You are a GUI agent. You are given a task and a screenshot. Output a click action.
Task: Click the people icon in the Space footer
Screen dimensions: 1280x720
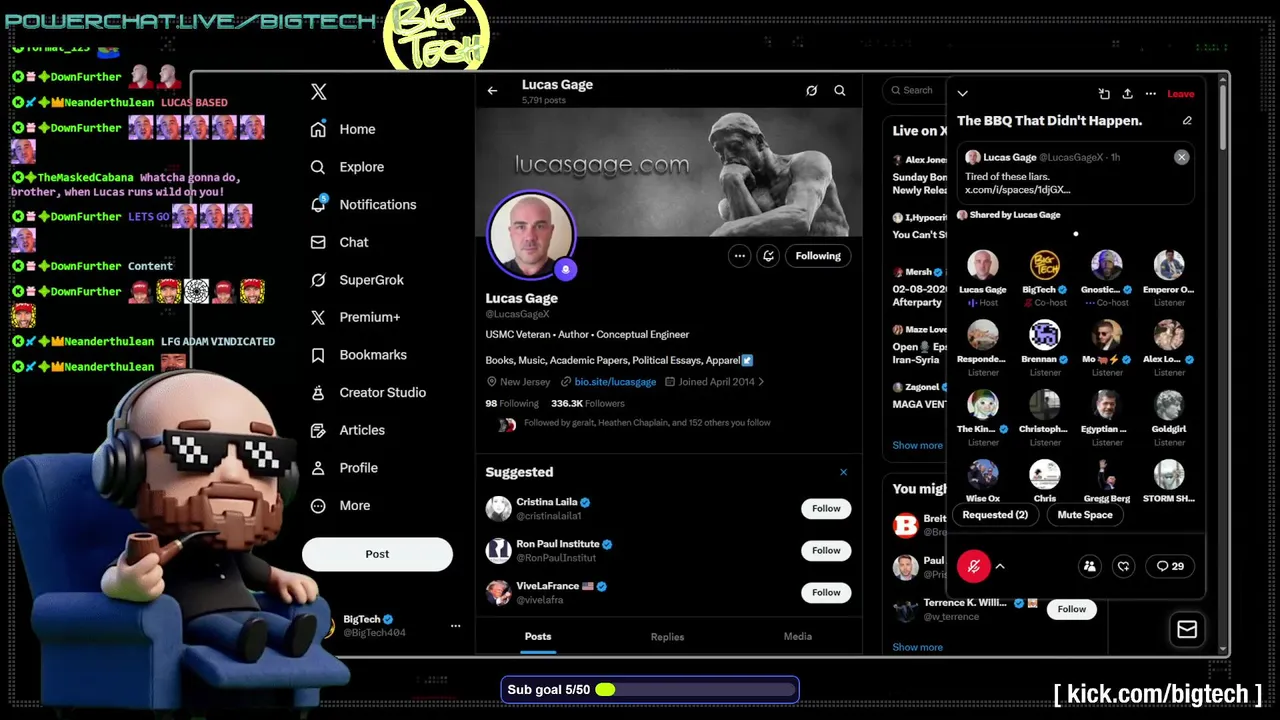(x=1090, y=567)
